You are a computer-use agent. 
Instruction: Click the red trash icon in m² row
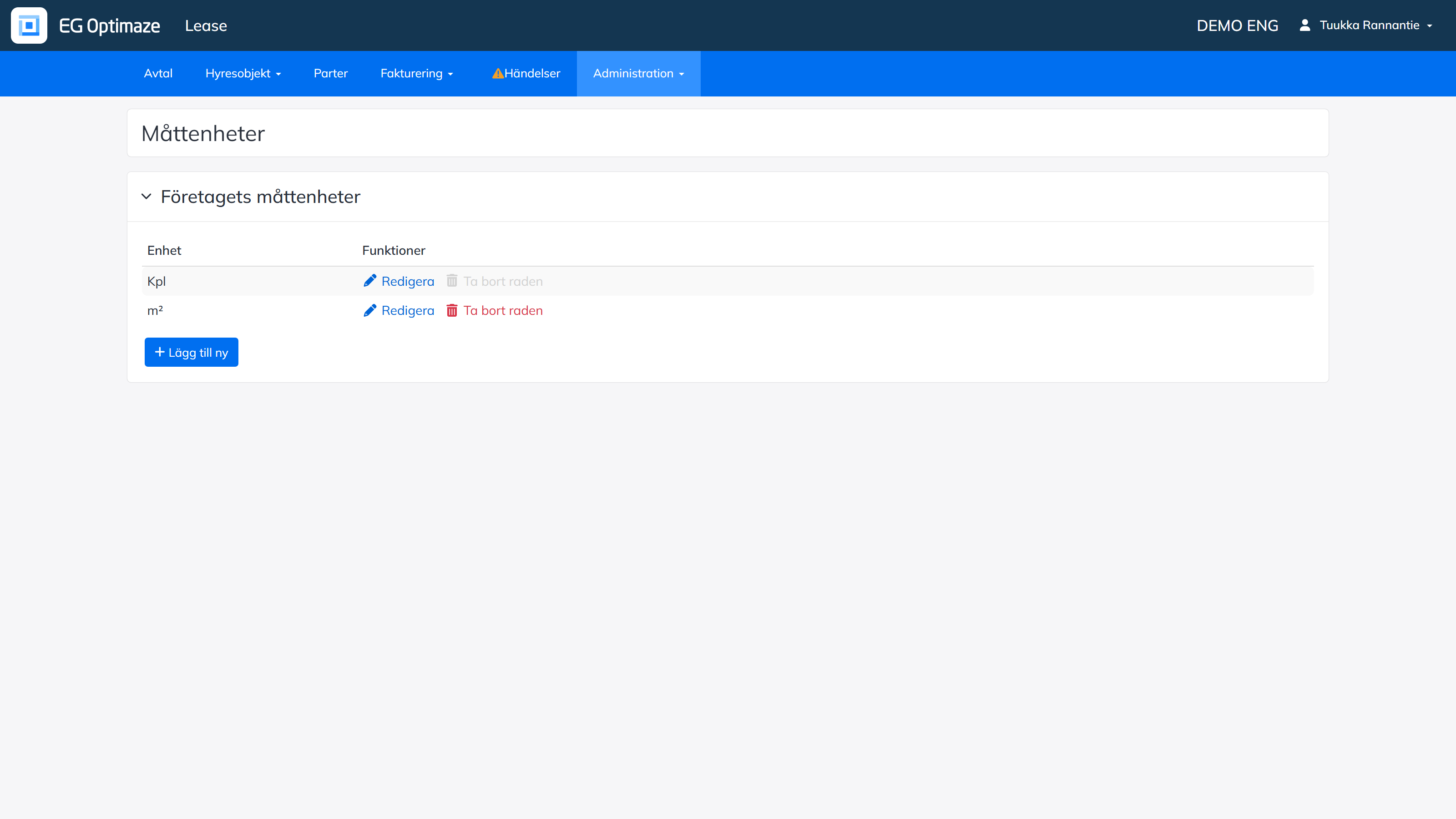tap(452, 310)
